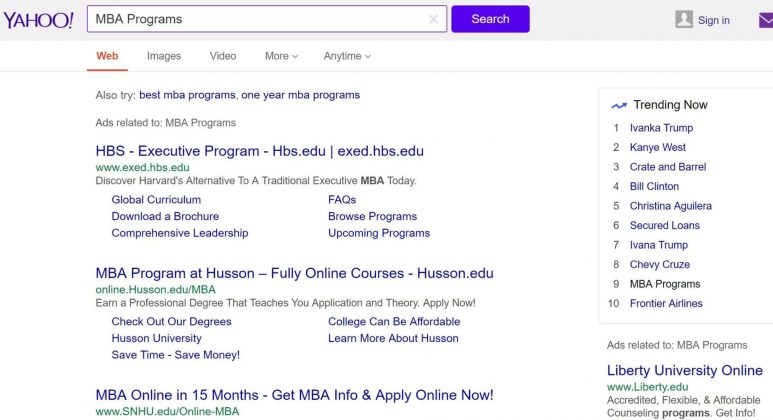The image size is (773, 420).
Task: Clear the search box with X icon
Action: (433, 19)
